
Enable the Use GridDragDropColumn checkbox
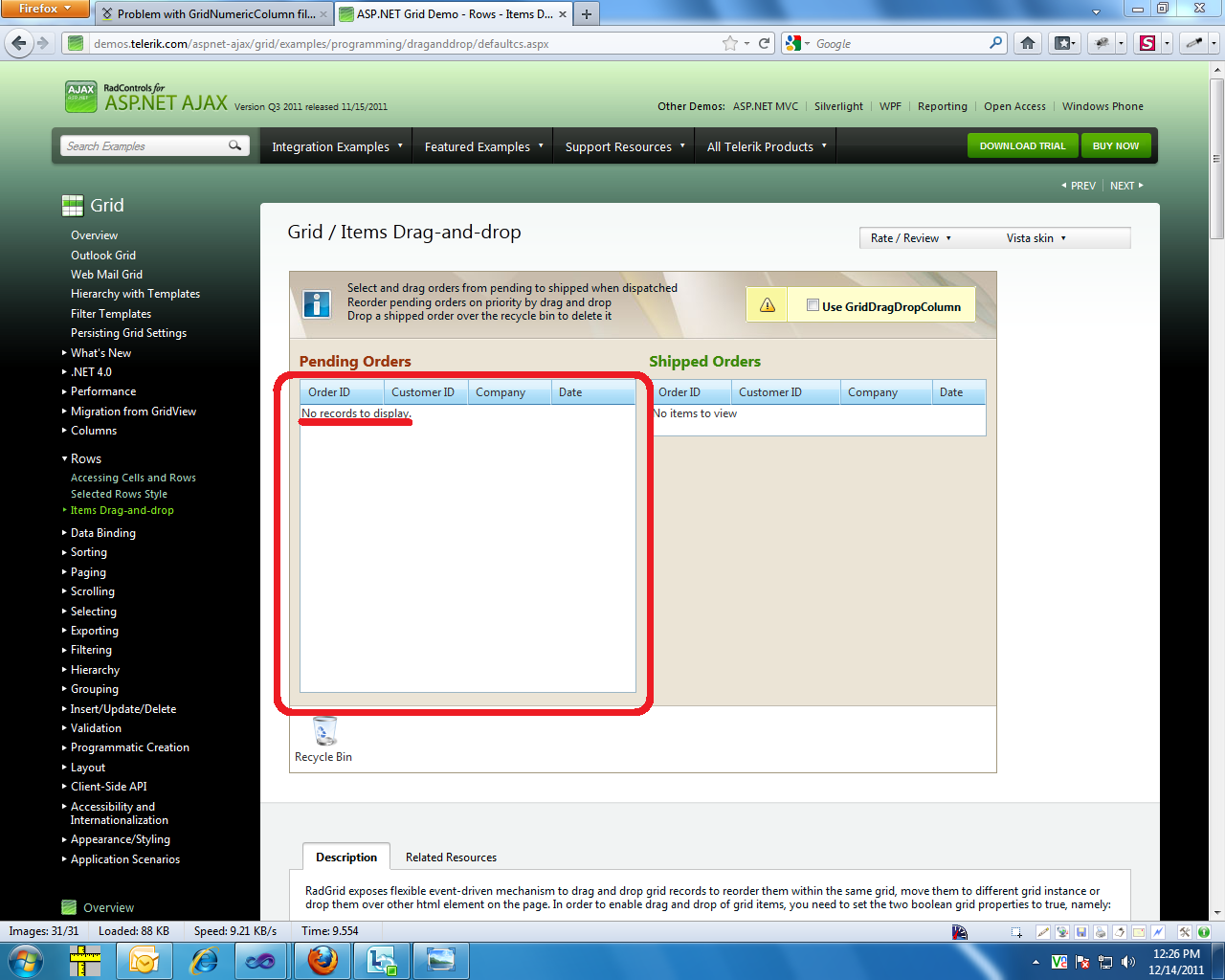(813, 305)
